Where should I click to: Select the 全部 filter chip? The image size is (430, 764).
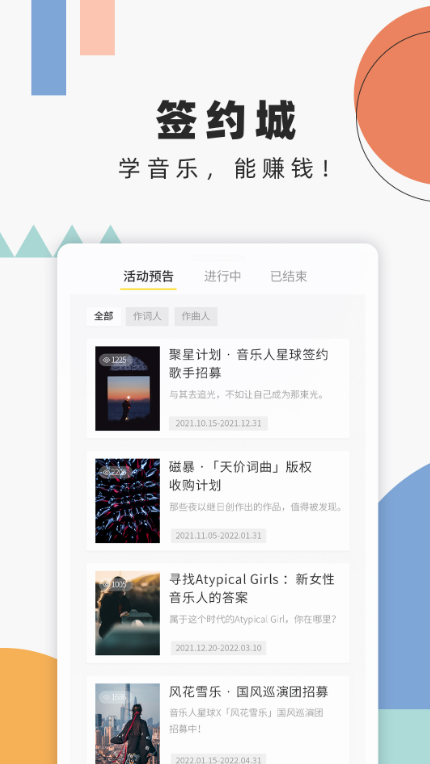pyautogui.click(x=103, y=316)
